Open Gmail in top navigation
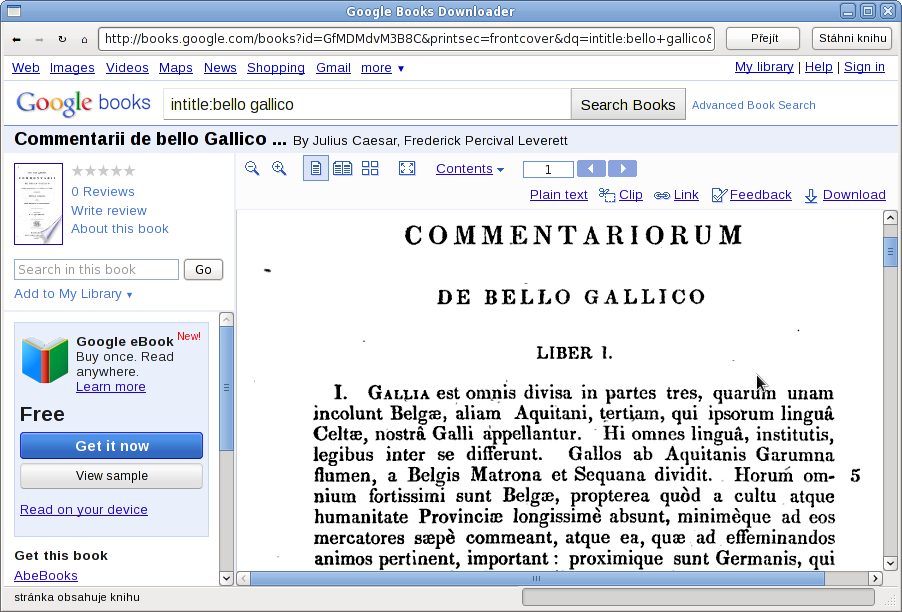This screenshot has width=902, height=612. tap(333, 68)
